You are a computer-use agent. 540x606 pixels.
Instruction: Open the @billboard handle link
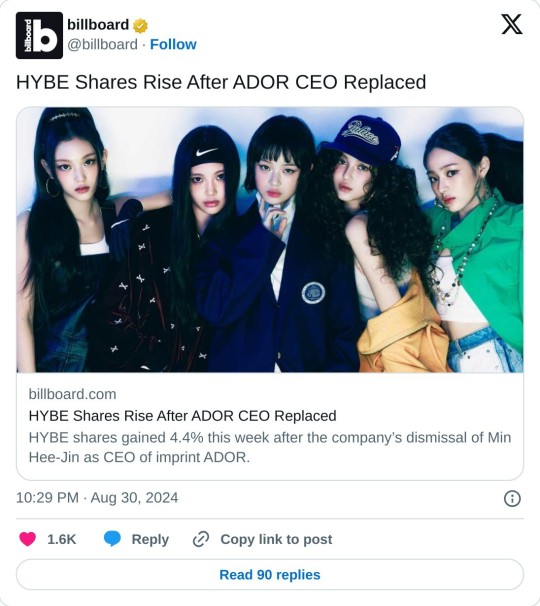coord(102,44)
